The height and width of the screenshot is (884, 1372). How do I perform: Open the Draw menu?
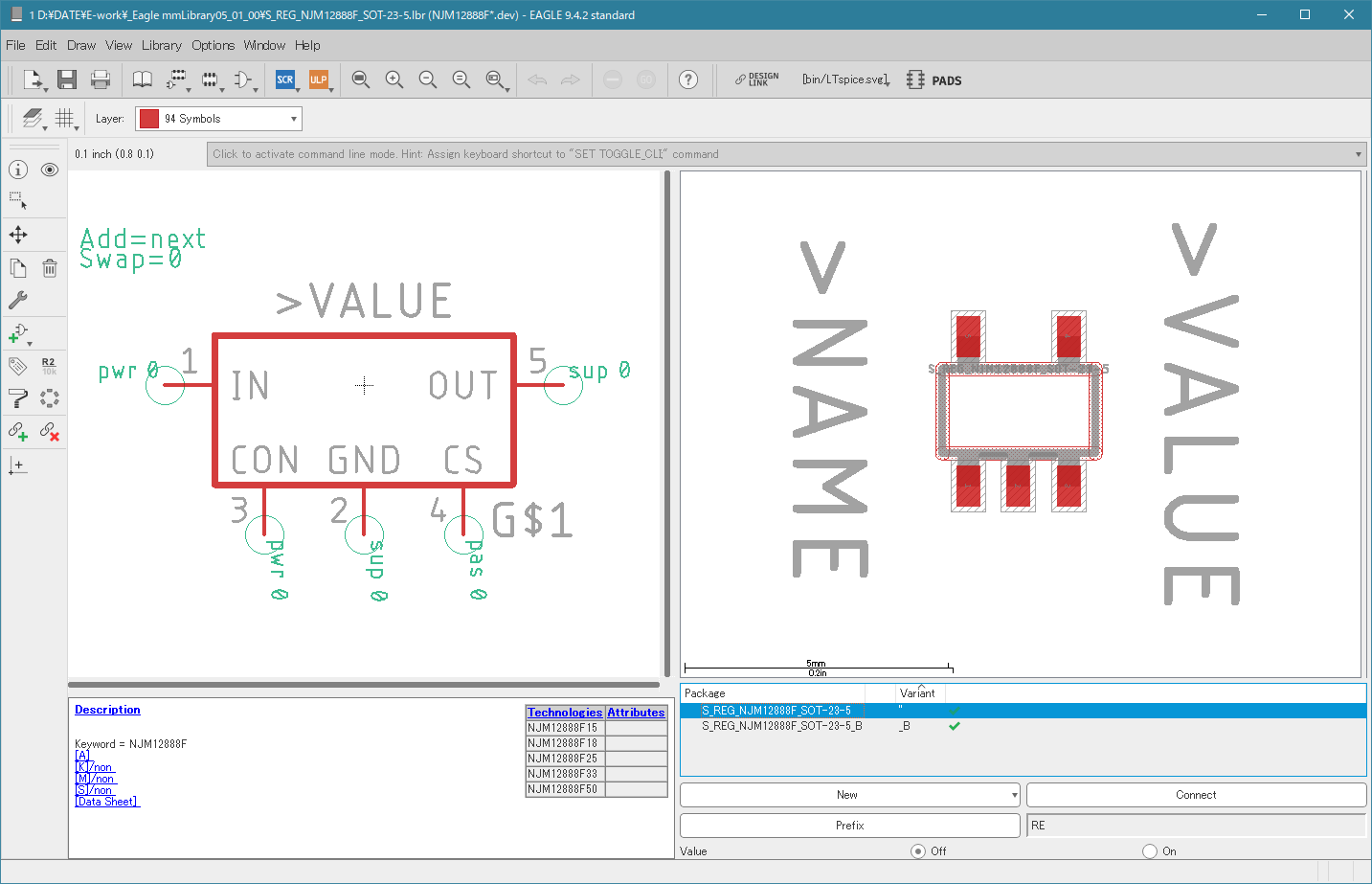[x=81, y=45]
